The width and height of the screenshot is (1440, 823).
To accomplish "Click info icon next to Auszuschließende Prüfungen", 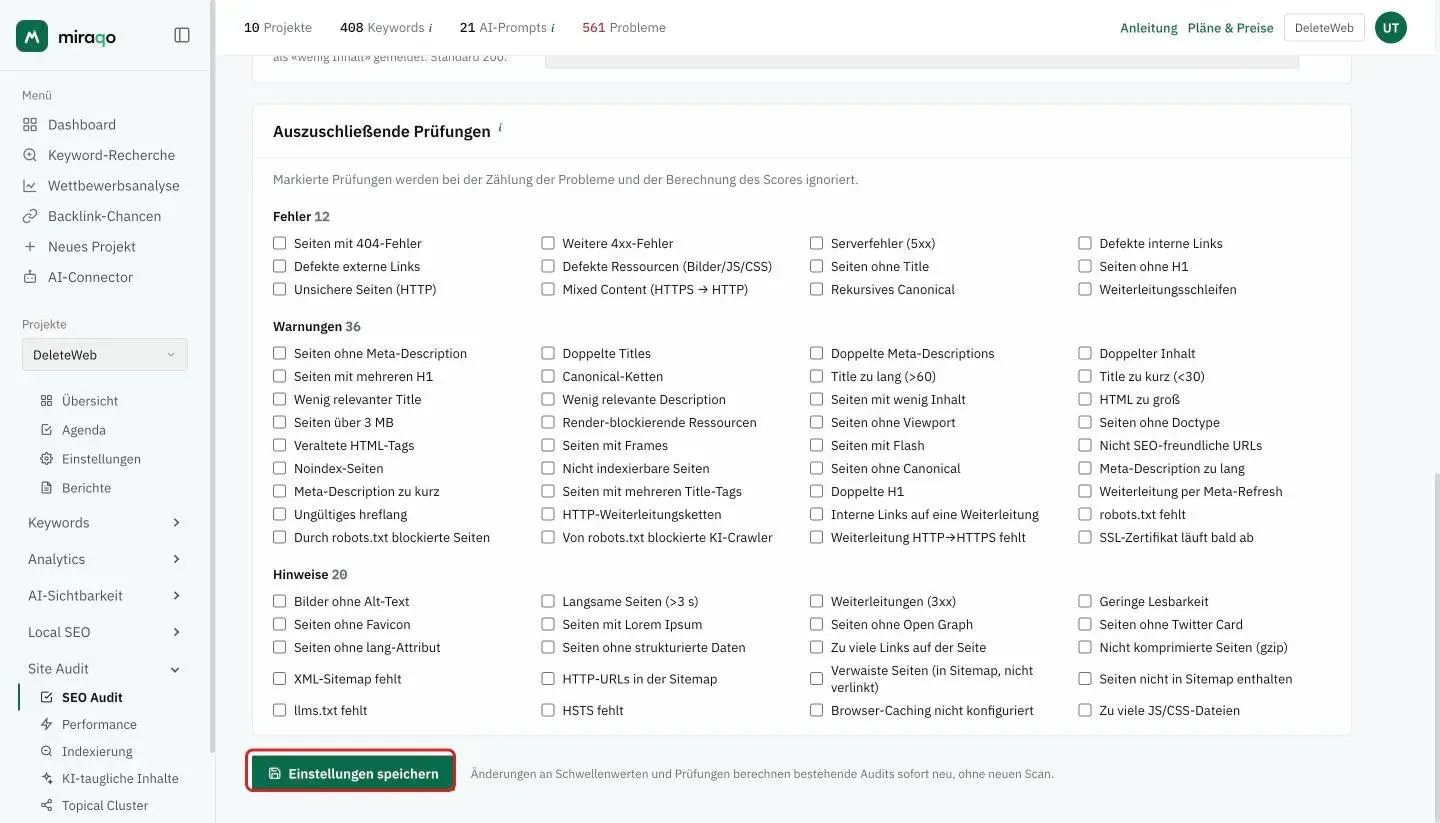I will tap(500, 128).
